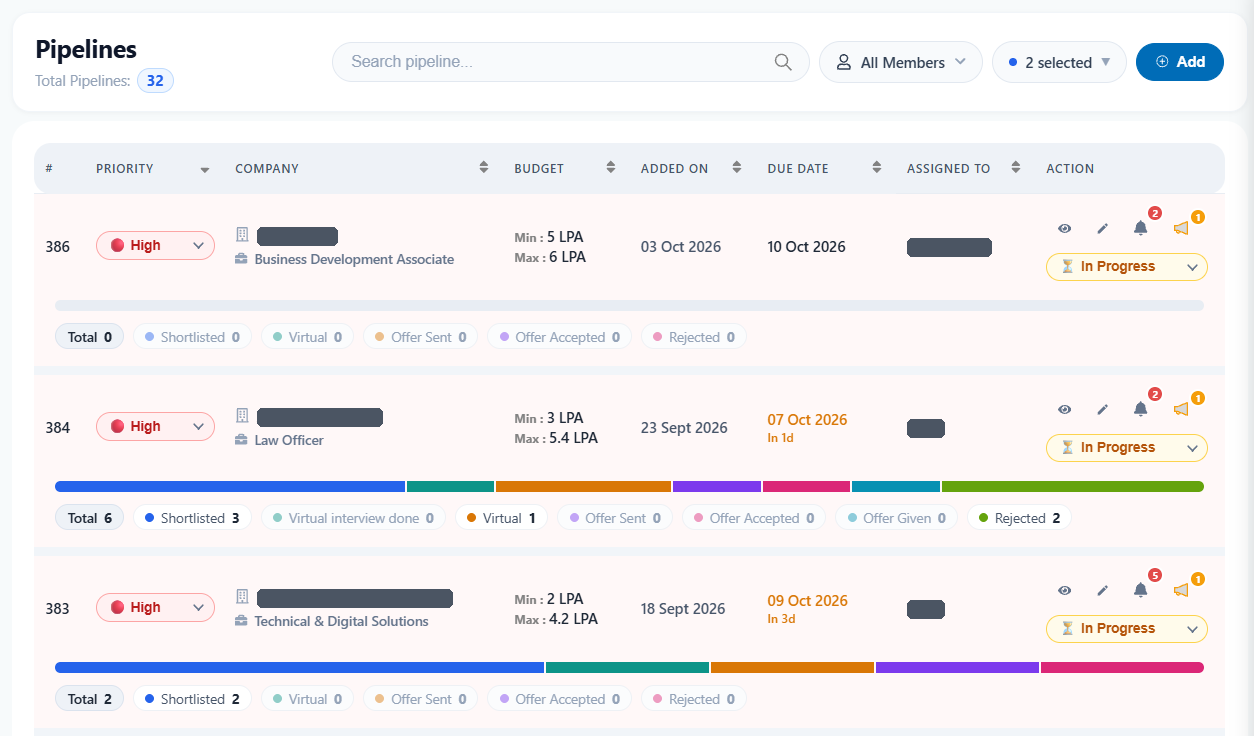Focus the Search pipeline field
The height and width of the screenshot is (736, 1254).
coord(571,62)
